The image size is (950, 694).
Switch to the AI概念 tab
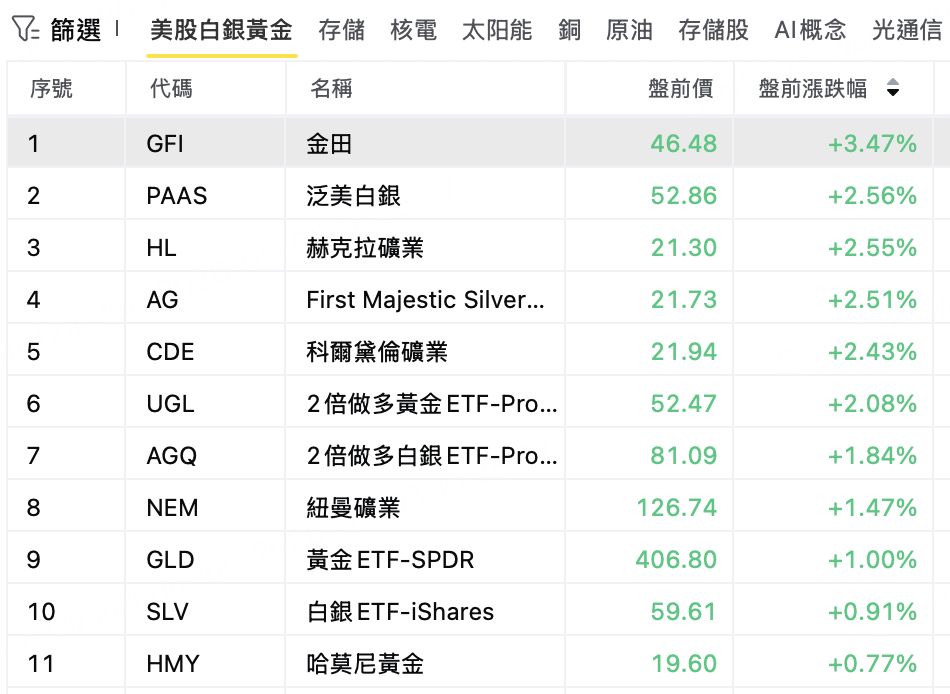[810, 30]
